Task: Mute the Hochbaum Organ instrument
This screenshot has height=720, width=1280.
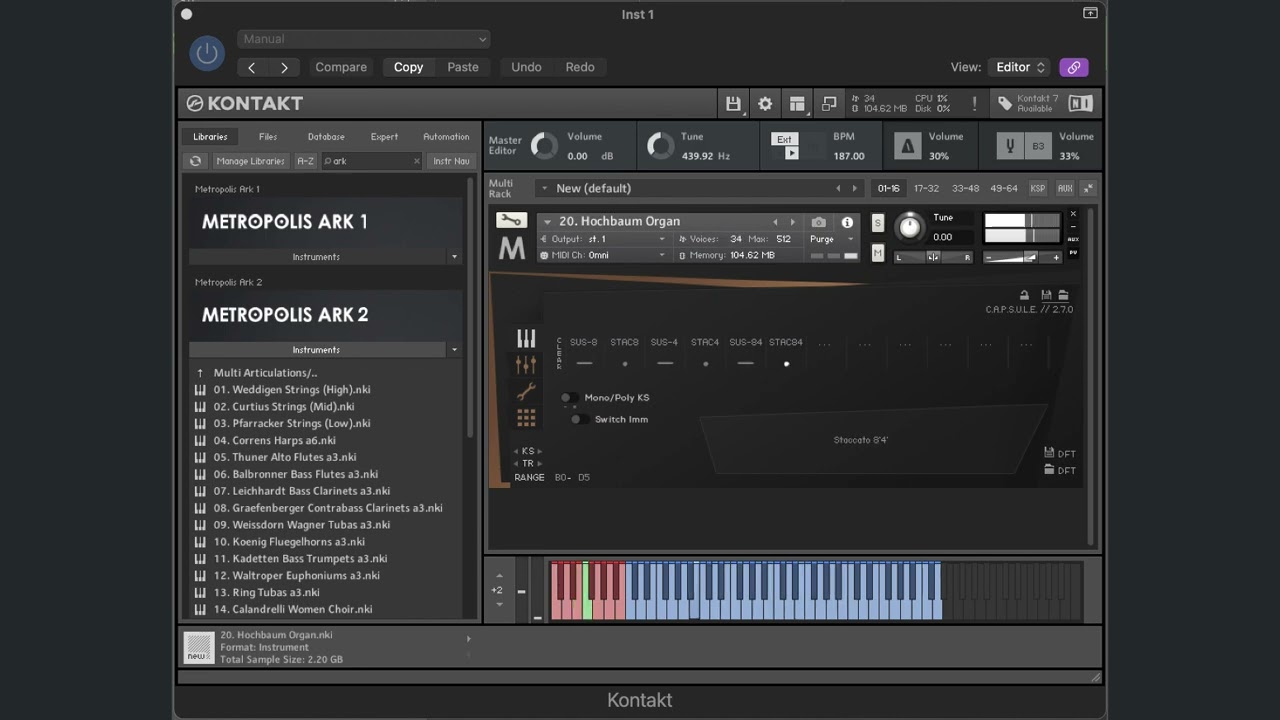Action: pos(877,253)
